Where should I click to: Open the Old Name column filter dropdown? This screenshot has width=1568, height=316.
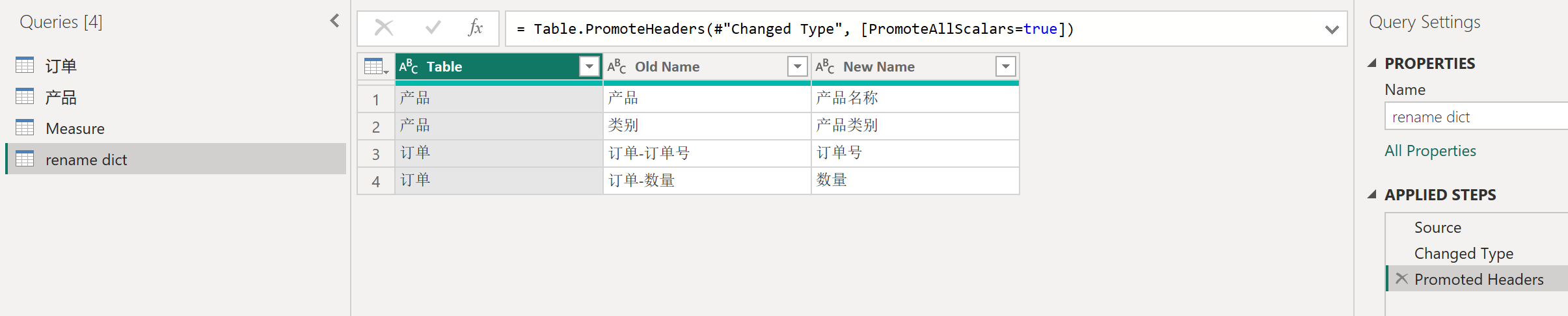tap(797, 66)
